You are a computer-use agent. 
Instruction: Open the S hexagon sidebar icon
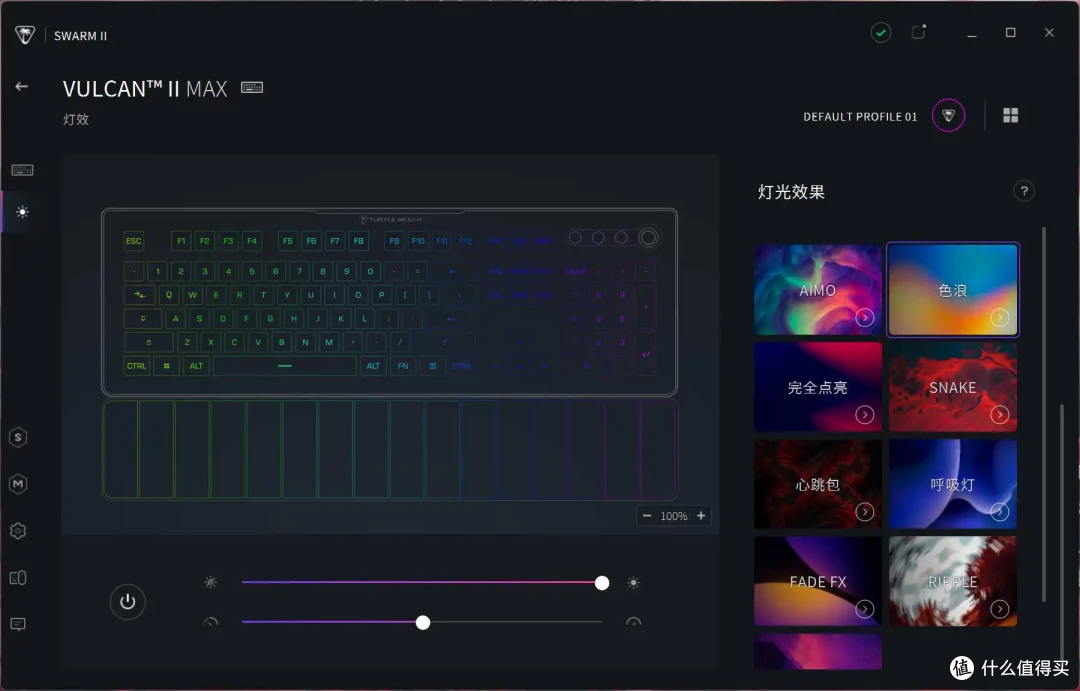point(18,437)
